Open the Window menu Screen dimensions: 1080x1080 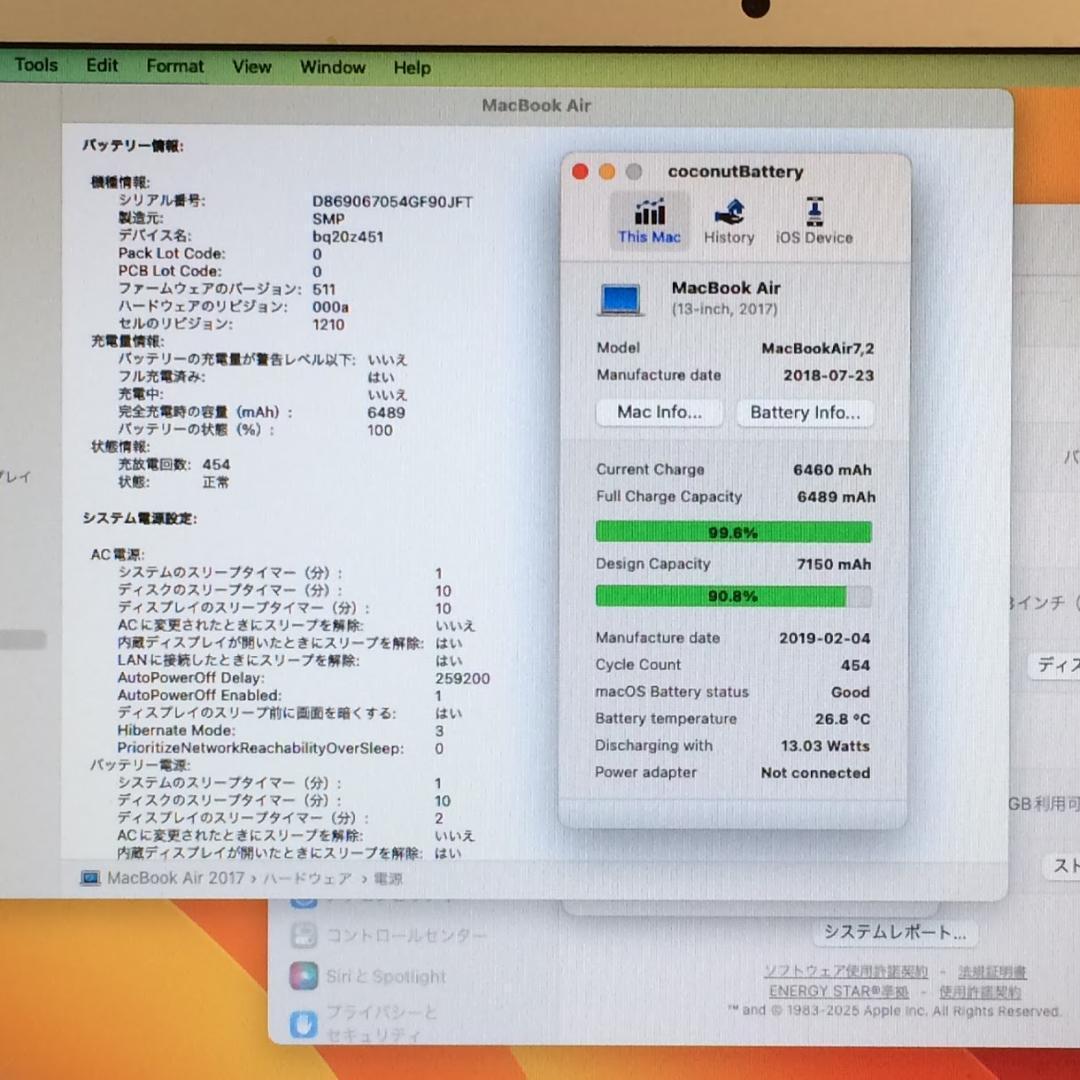pos(333,68)
